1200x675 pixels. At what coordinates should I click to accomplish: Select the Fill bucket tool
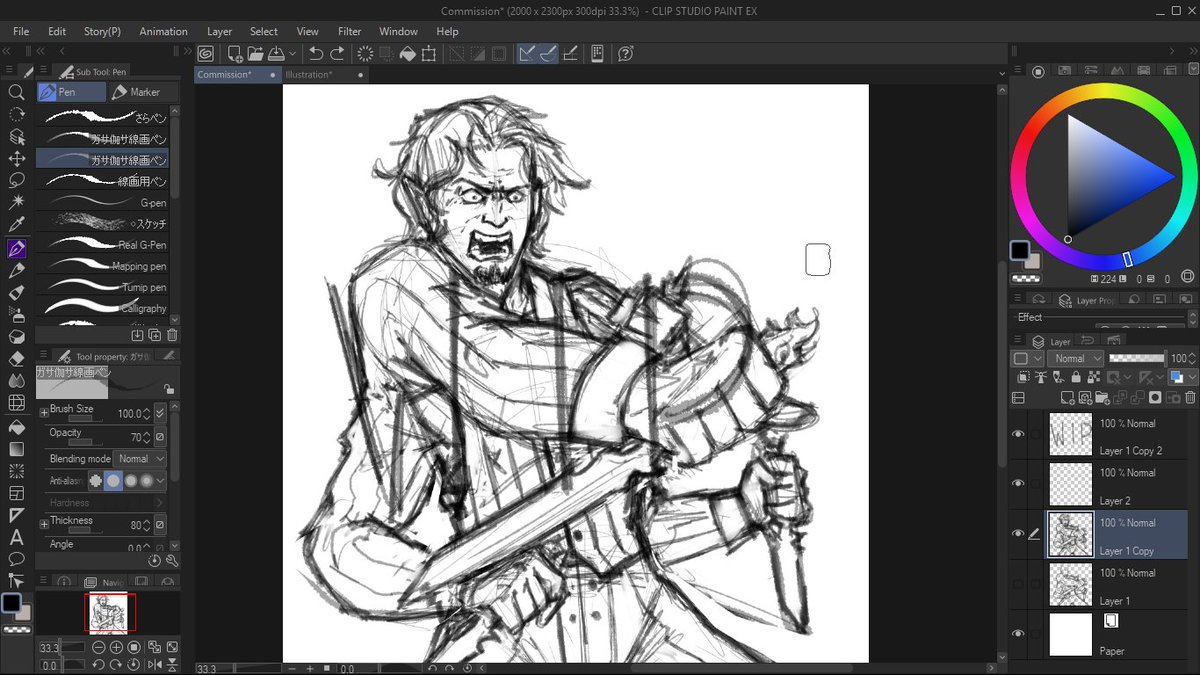[16, 426]
